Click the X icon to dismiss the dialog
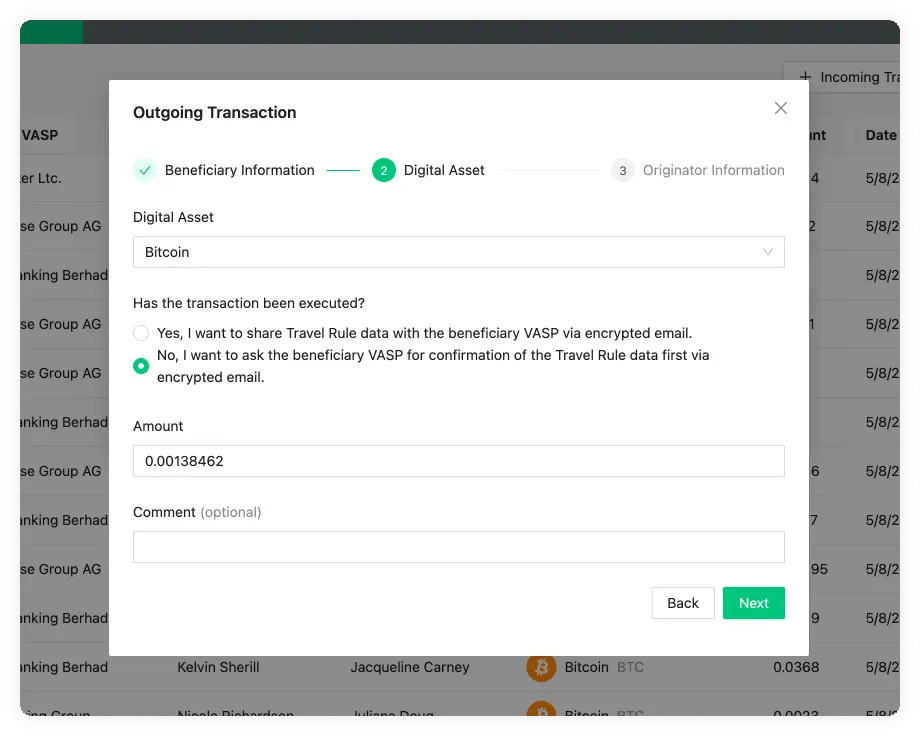The width and height of the screenshot is (920, 736). tap(781, 108)
